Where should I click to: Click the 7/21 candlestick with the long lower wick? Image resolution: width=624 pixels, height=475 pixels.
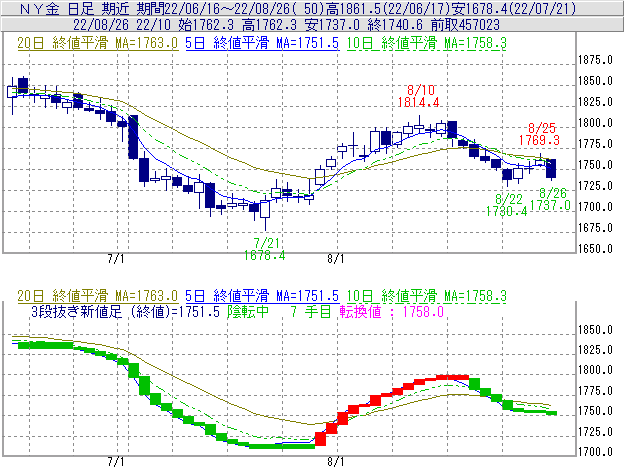click(x=265, y=210)
